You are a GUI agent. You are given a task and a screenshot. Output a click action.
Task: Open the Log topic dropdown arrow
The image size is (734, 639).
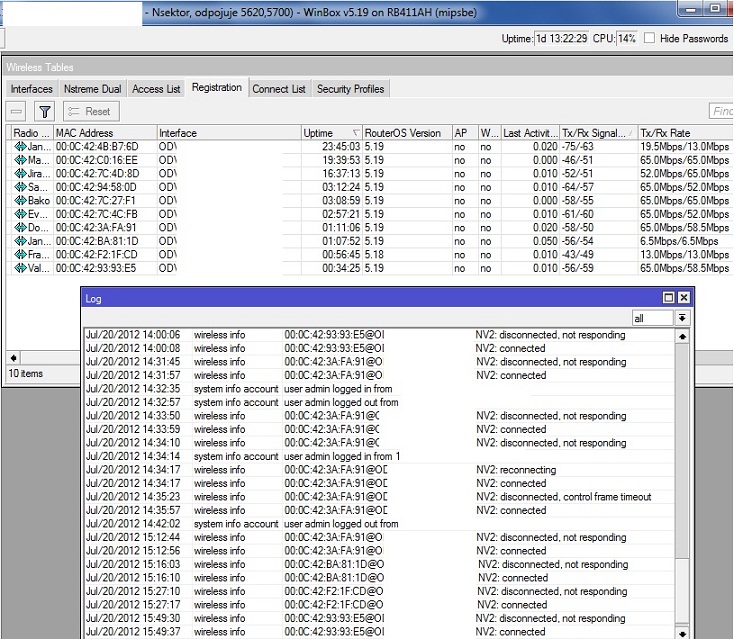[x=682, y=318]
